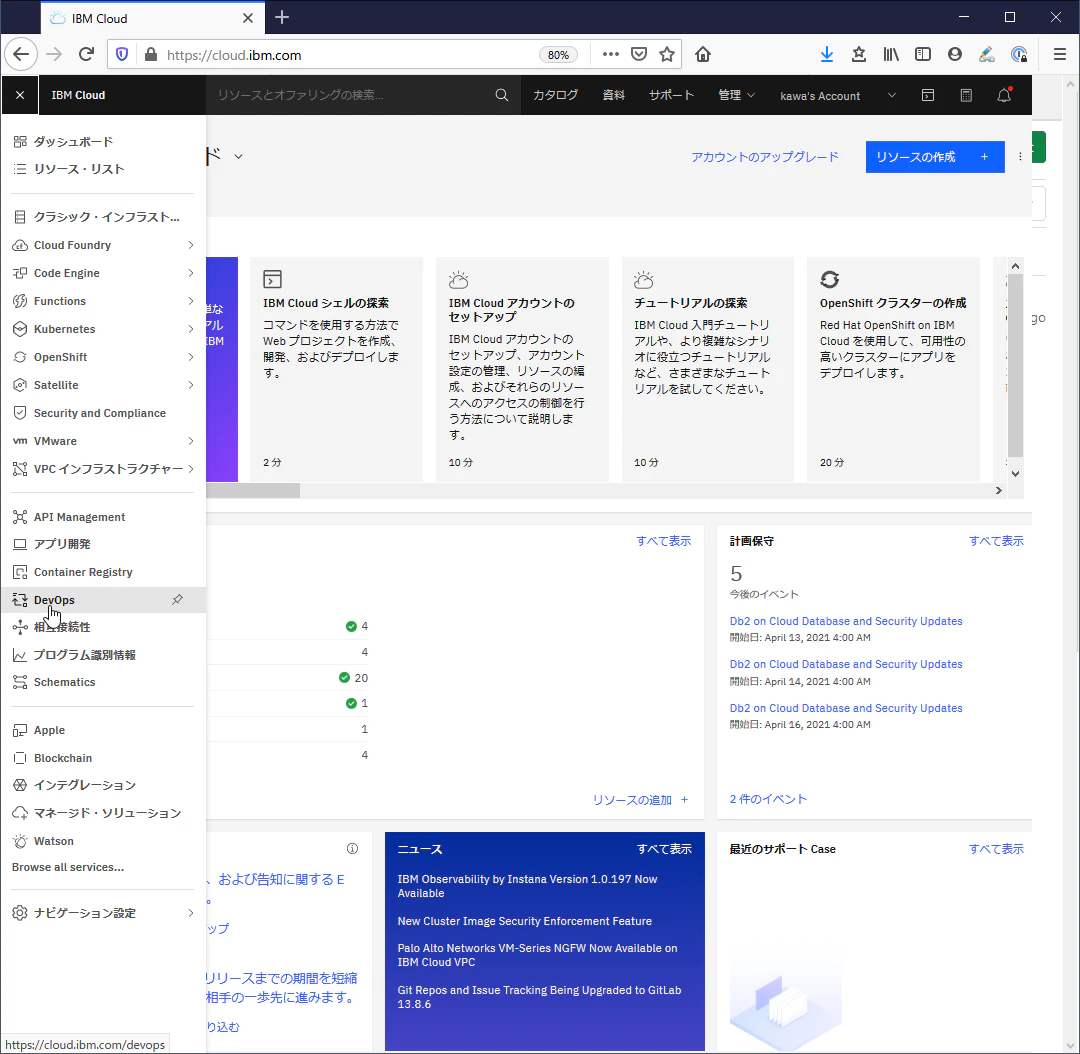The width and height of the screenshot is (1080, 1054).
Task: Open the notifications bell icon
Action: [x=1004, y=95]
